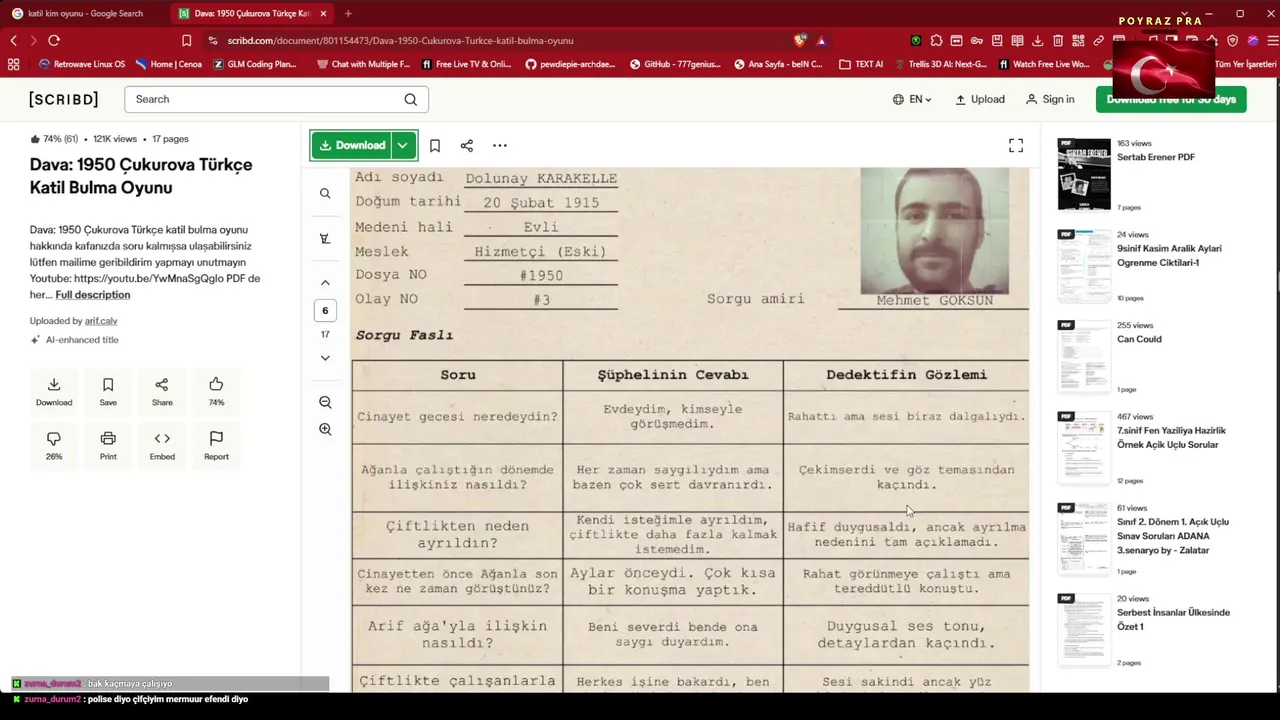Click the 'Dolunay KARAKELLE' name text
Image resolution: width=1280 pixels, height=720 pixels.
[541, 179]
